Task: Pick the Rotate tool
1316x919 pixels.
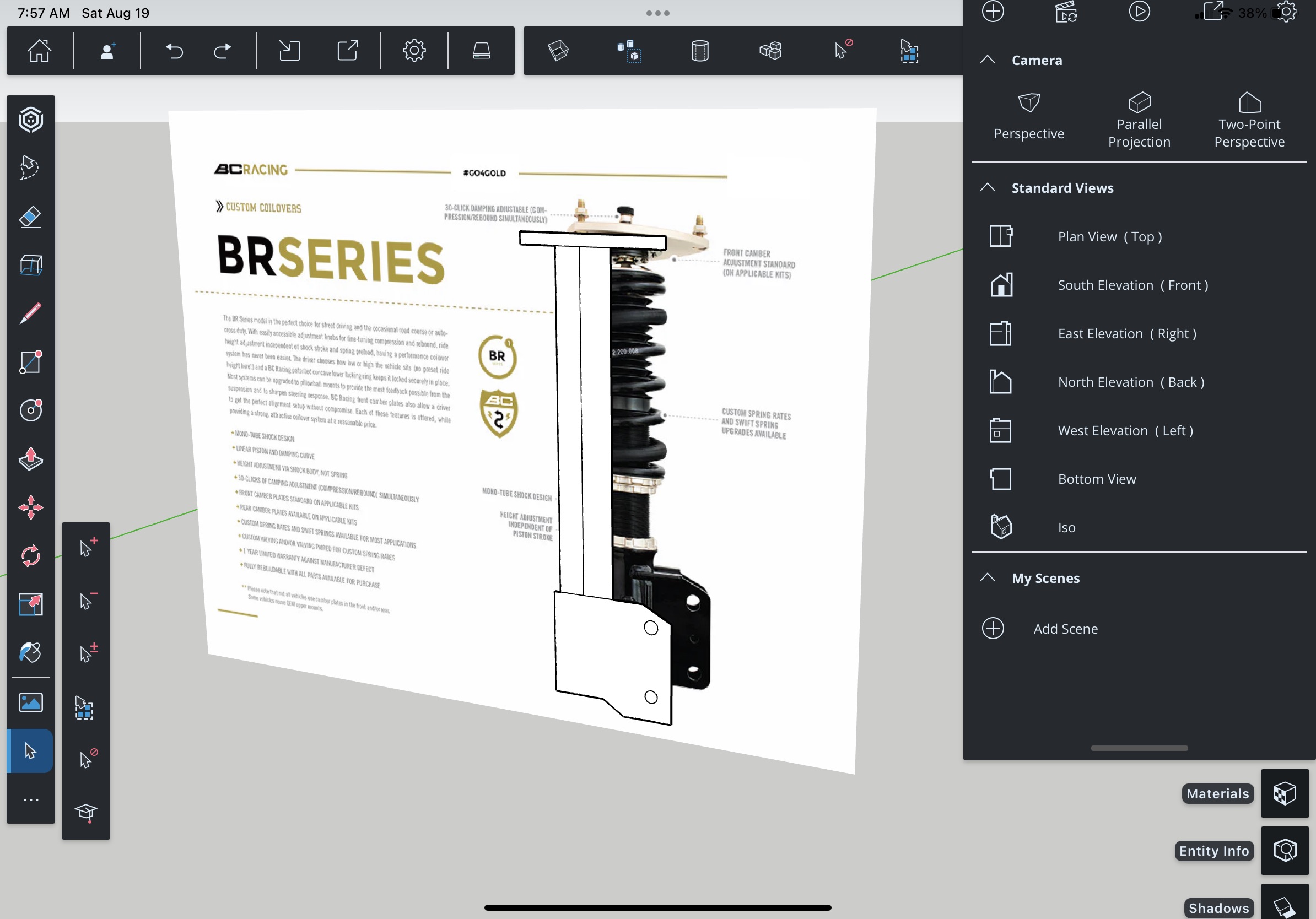Action: click(30, 556)
